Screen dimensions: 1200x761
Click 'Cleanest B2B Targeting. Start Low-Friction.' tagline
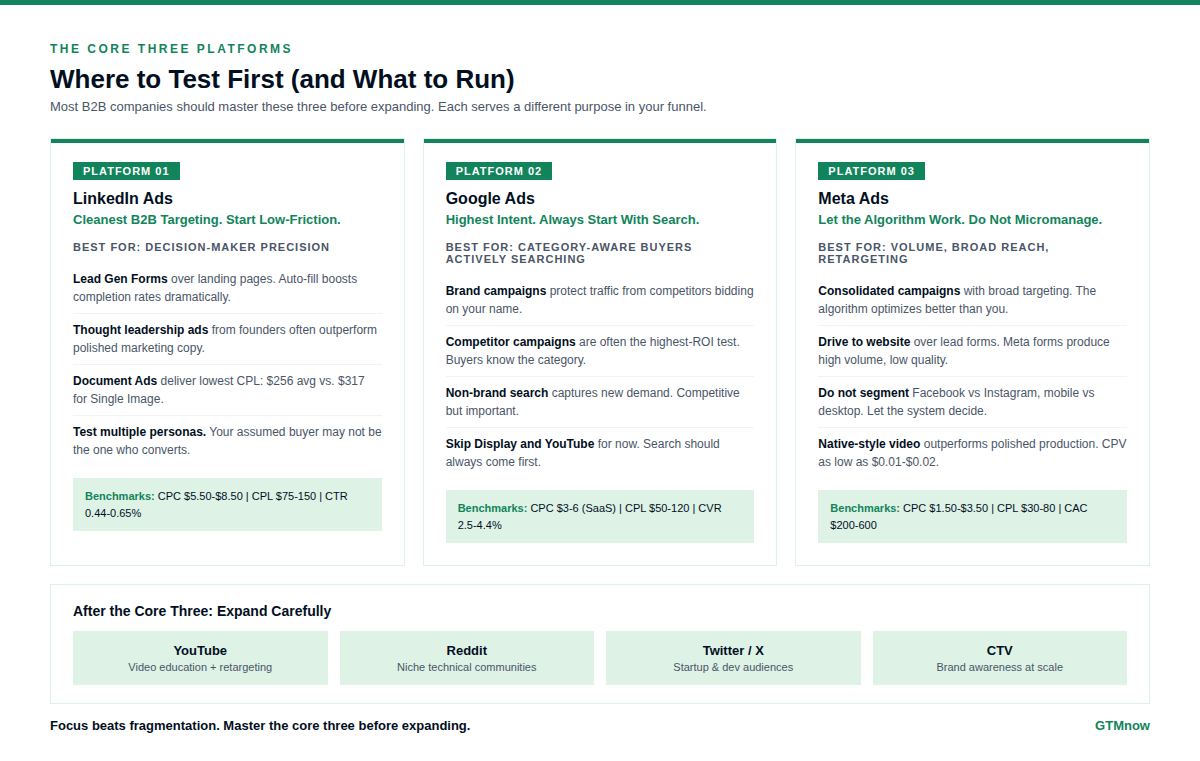tap(207, 220)
